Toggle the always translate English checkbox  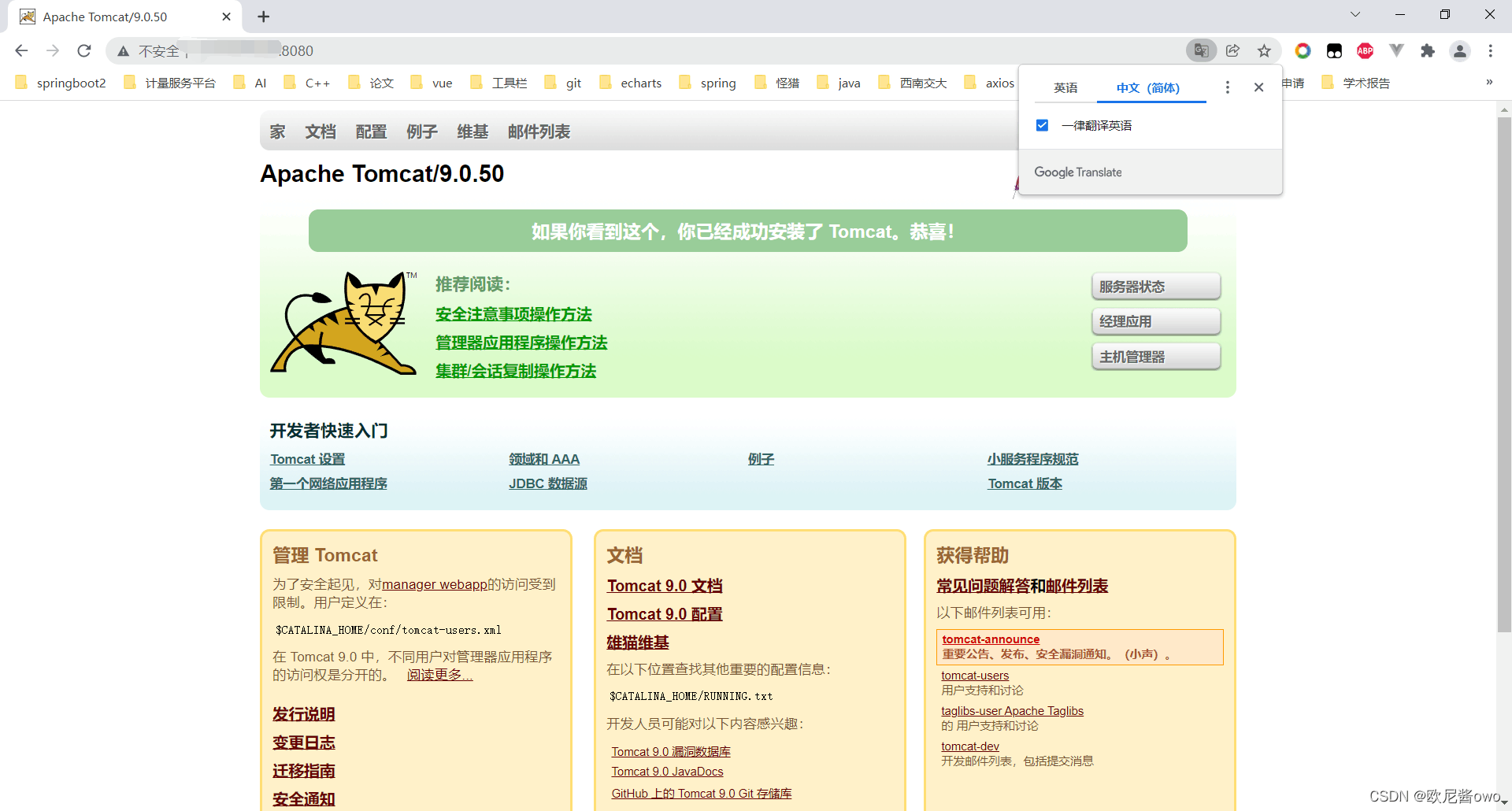1042,125
